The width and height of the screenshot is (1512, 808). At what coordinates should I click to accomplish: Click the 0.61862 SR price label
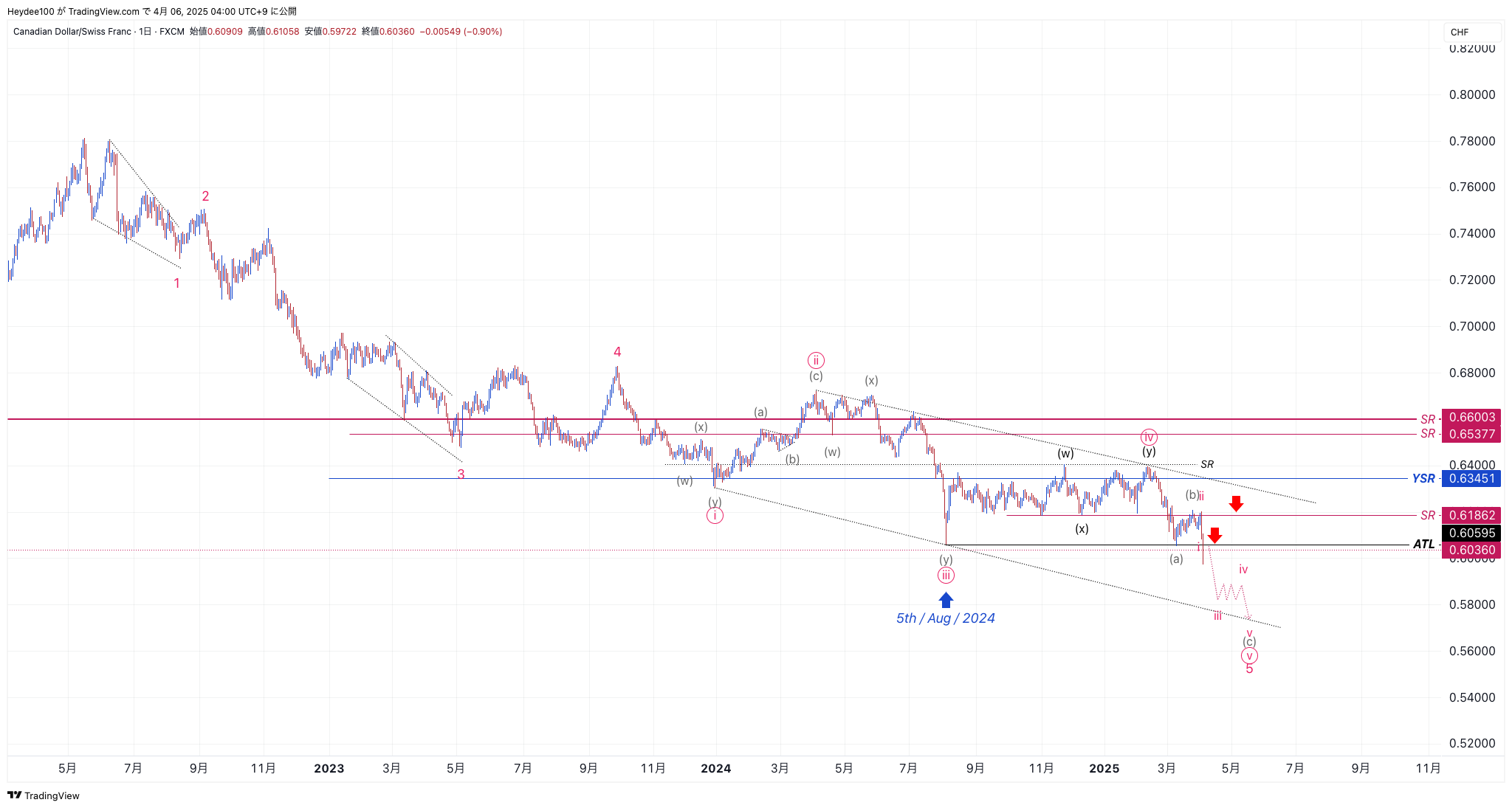point(1472,515)
